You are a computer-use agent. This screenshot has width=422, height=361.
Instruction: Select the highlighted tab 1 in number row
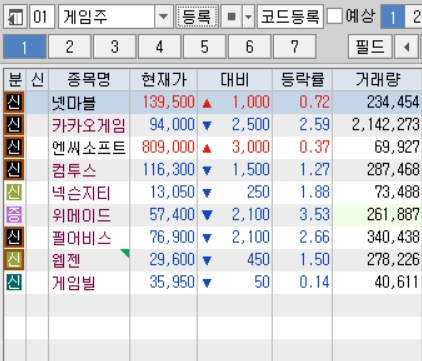point(25,47)
